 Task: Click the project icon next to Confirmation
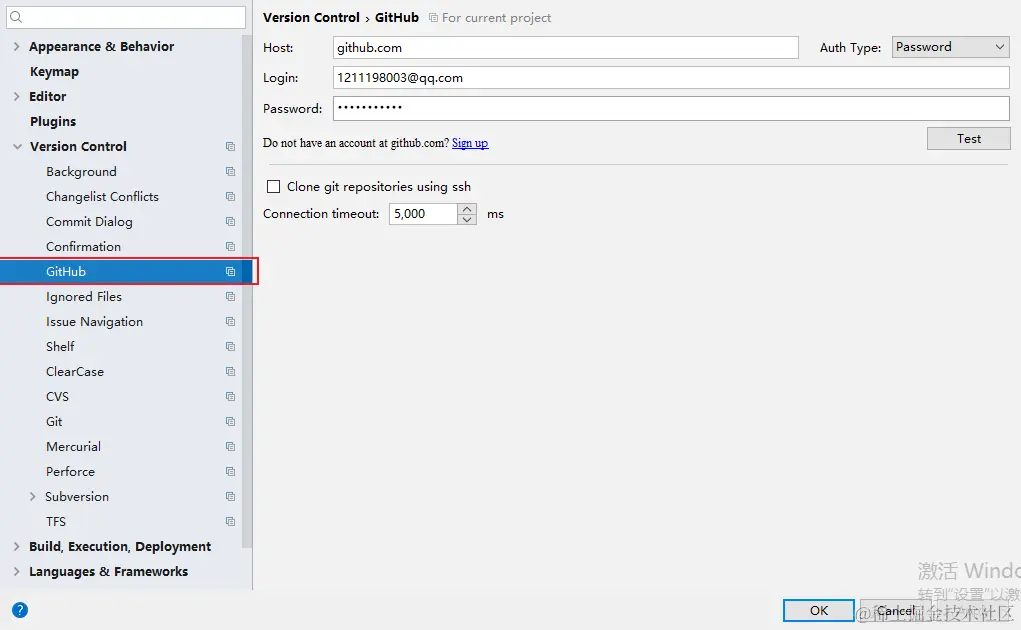click(230, 247)
